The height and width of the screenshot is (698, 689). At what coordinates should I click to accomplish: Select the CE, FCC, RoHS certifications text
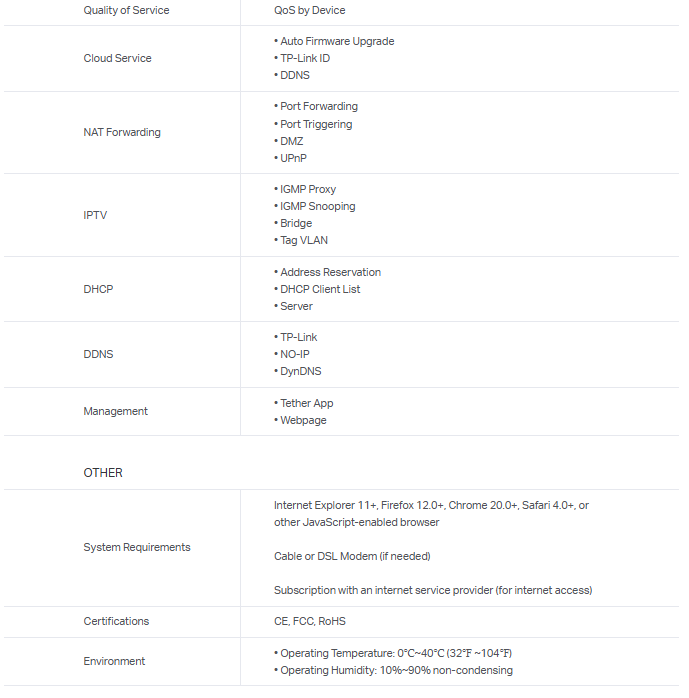(310, 621)
